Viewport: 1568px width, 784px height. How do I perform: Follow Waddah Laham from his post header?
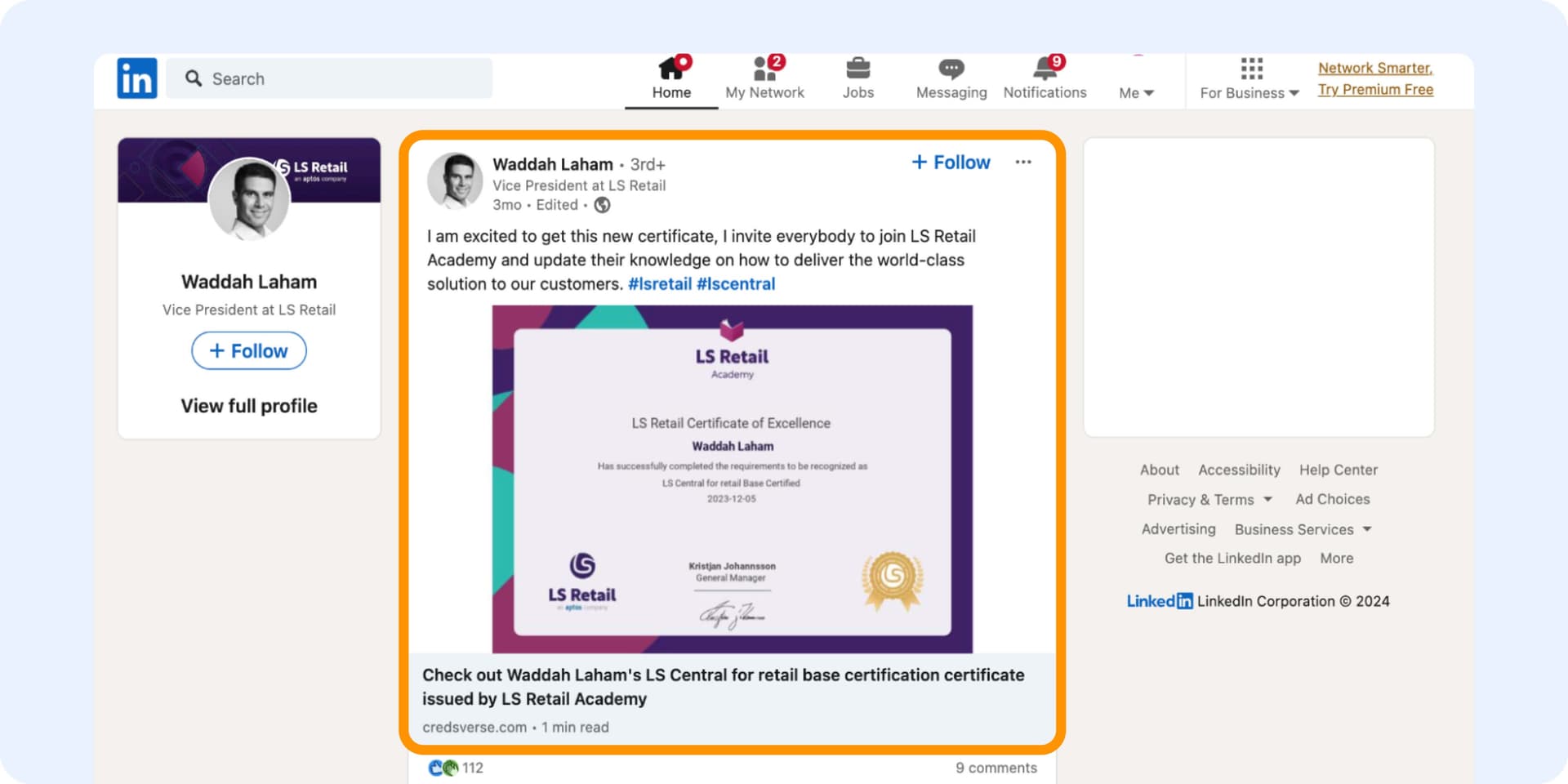click(x=949, y=162)
